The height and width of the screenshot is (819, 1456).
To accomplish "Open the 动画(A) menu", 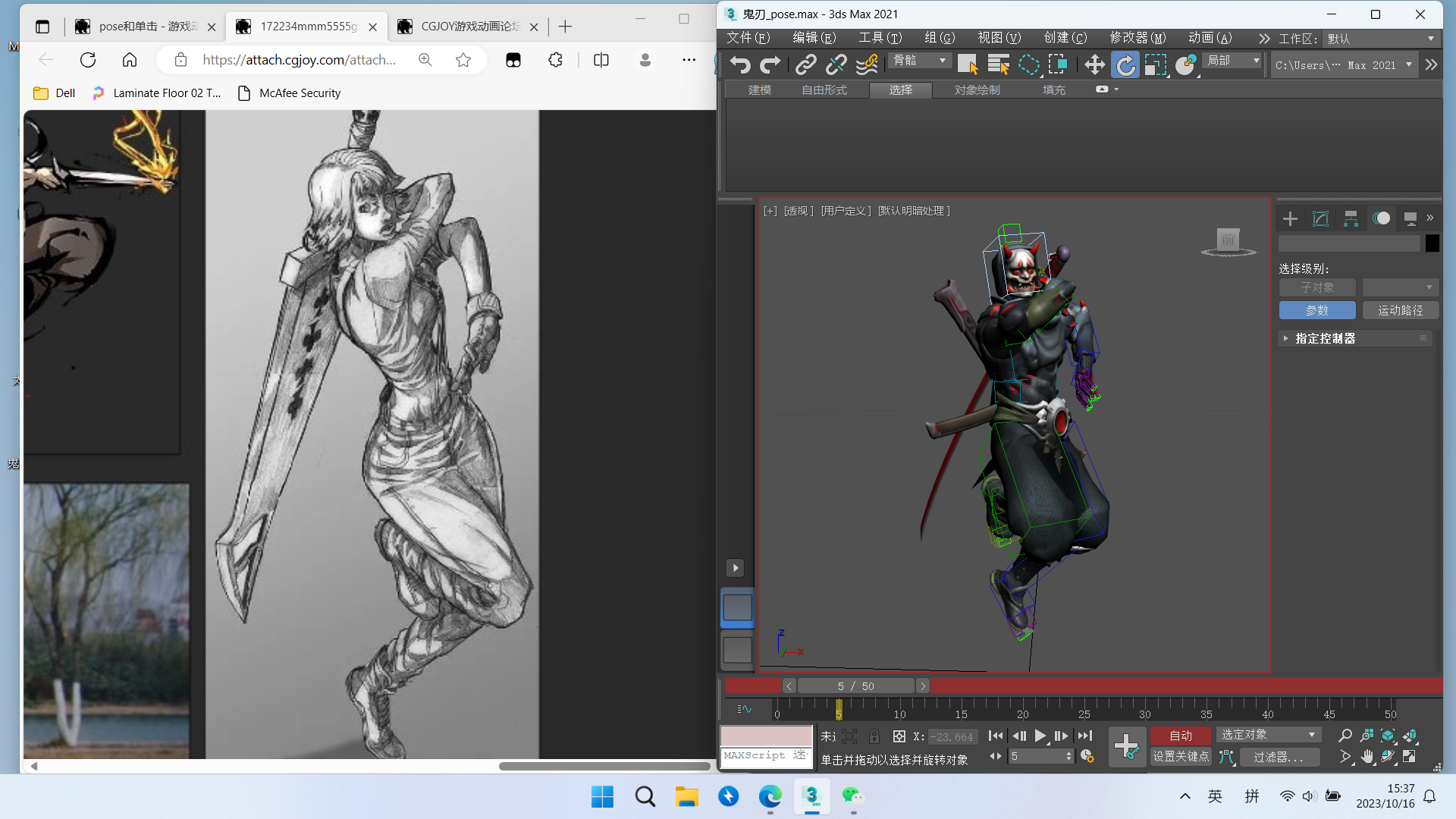I will [1210, 38].
